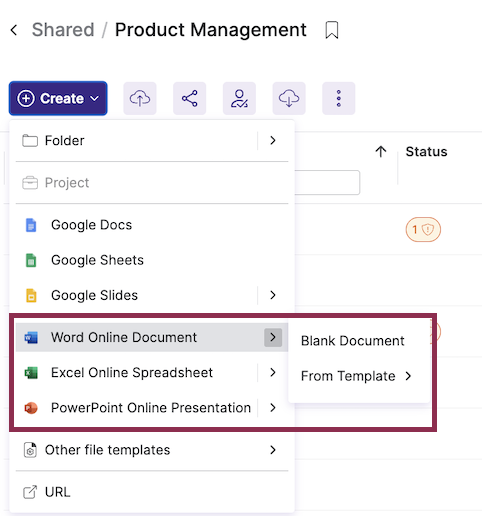Click the Other file templates icon

point(30,450)
